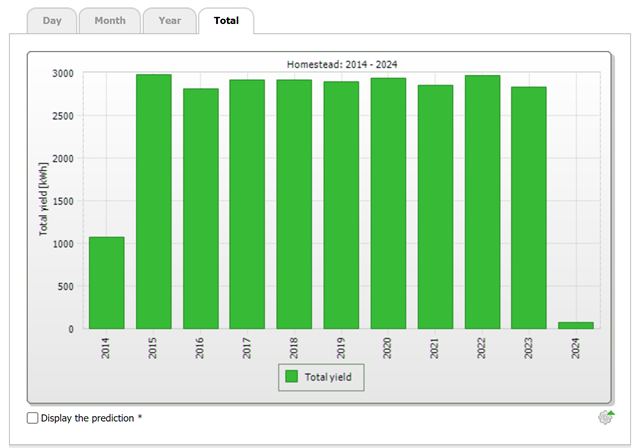Select the Total tab
This screenshot has height=448, width=635.
226,20
